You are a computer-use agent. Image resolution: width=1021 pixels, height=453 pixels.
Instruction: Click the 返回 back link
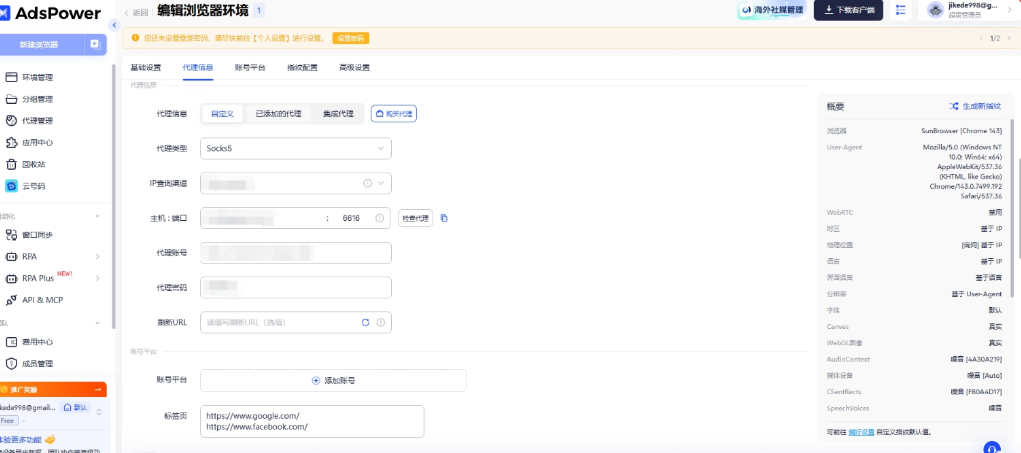(x=137, y=12)
